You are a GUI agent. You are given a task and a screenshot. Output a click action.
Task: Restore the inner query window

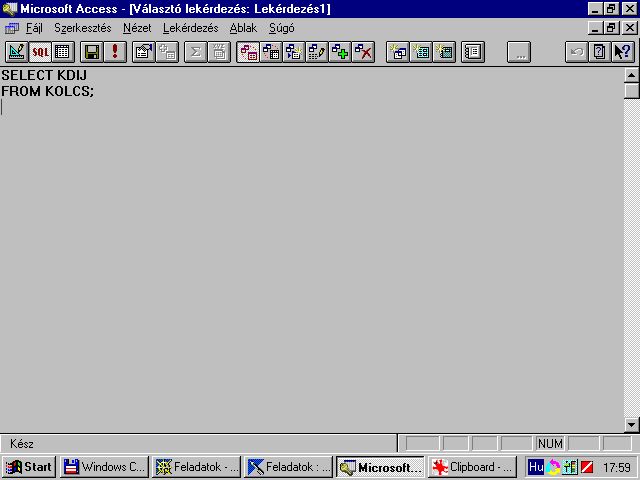tap(611, 28)
